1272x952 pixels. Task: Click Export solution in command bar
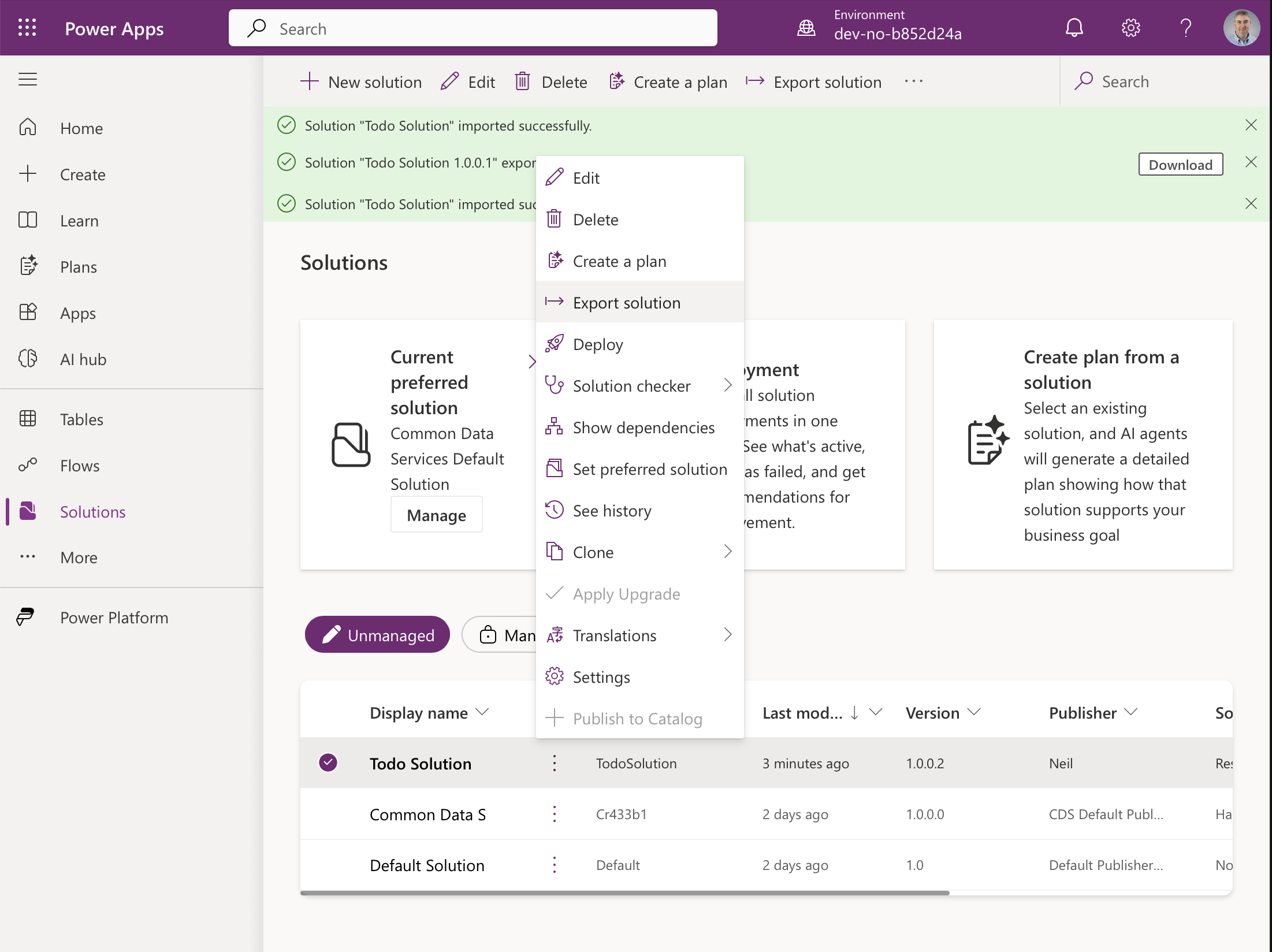(x=813, y=82)
